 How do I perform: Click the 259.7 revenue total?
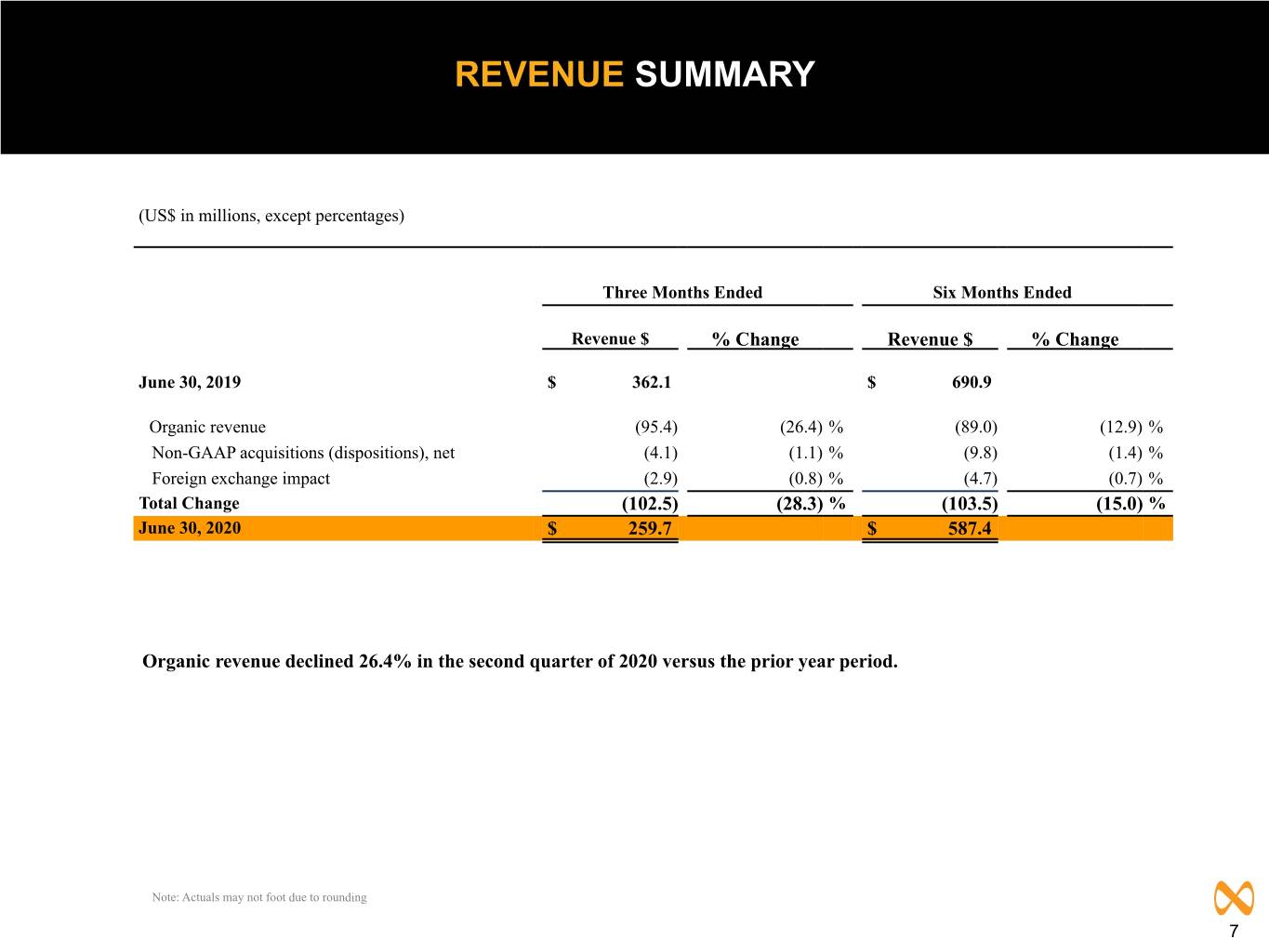650,528
